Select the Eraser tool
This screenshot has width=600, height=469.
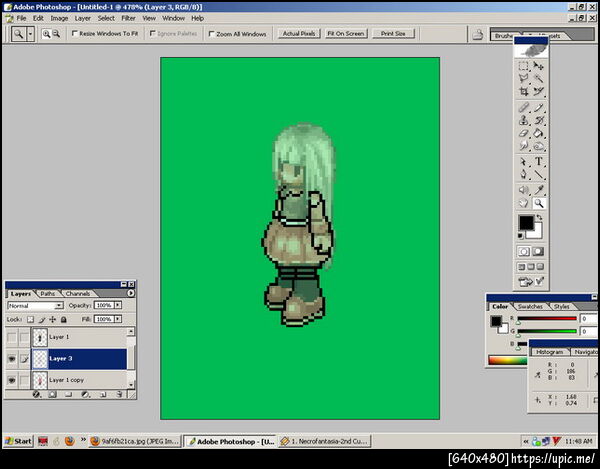(x=523, y=134)
